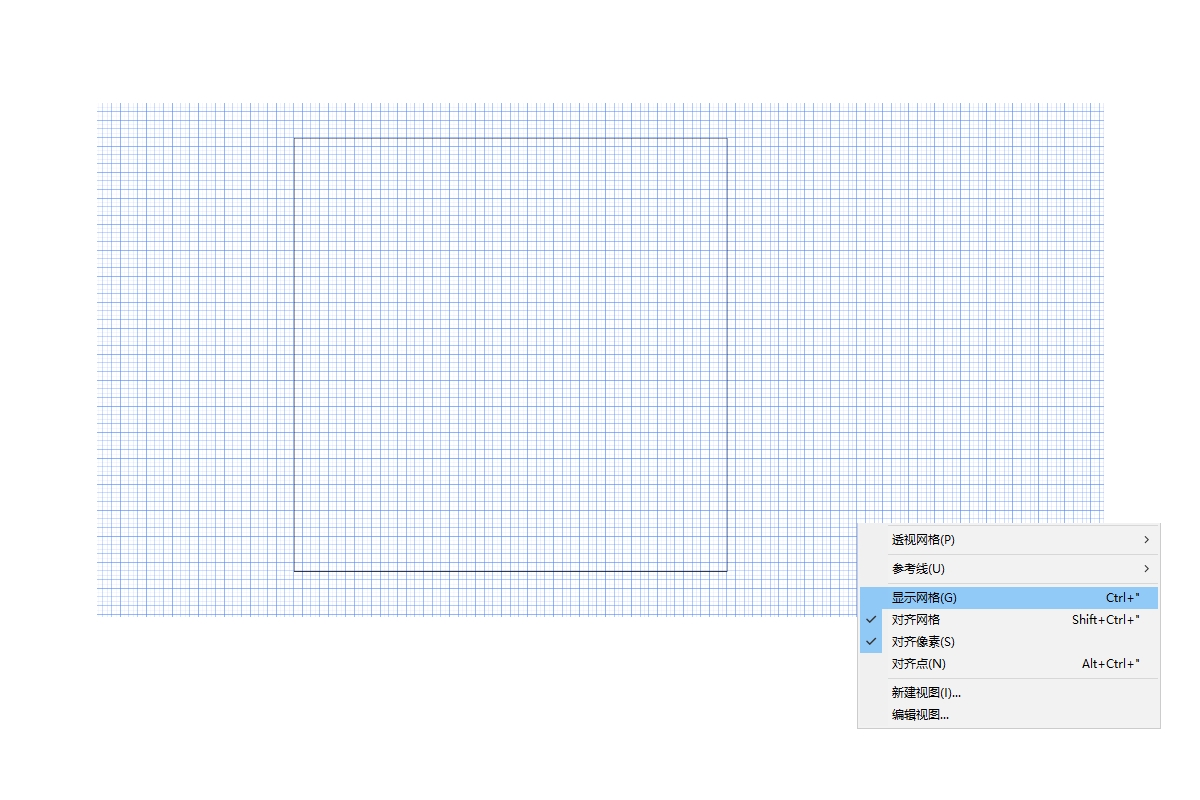Click the Alt+Ctrl+" shortcut label
Screen dimensions: 1200x800
point(1110,664)
